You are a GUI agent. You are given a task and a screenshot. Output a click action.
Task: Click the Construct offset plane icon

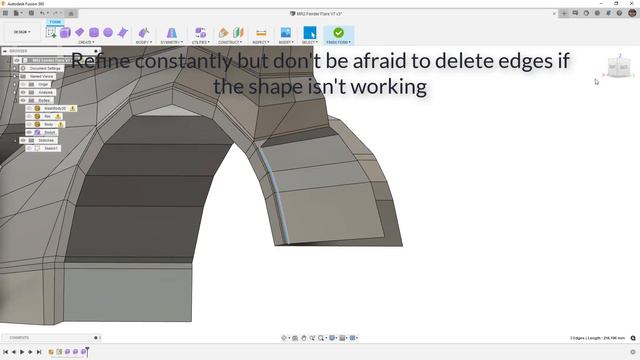[x=223, y=32]
